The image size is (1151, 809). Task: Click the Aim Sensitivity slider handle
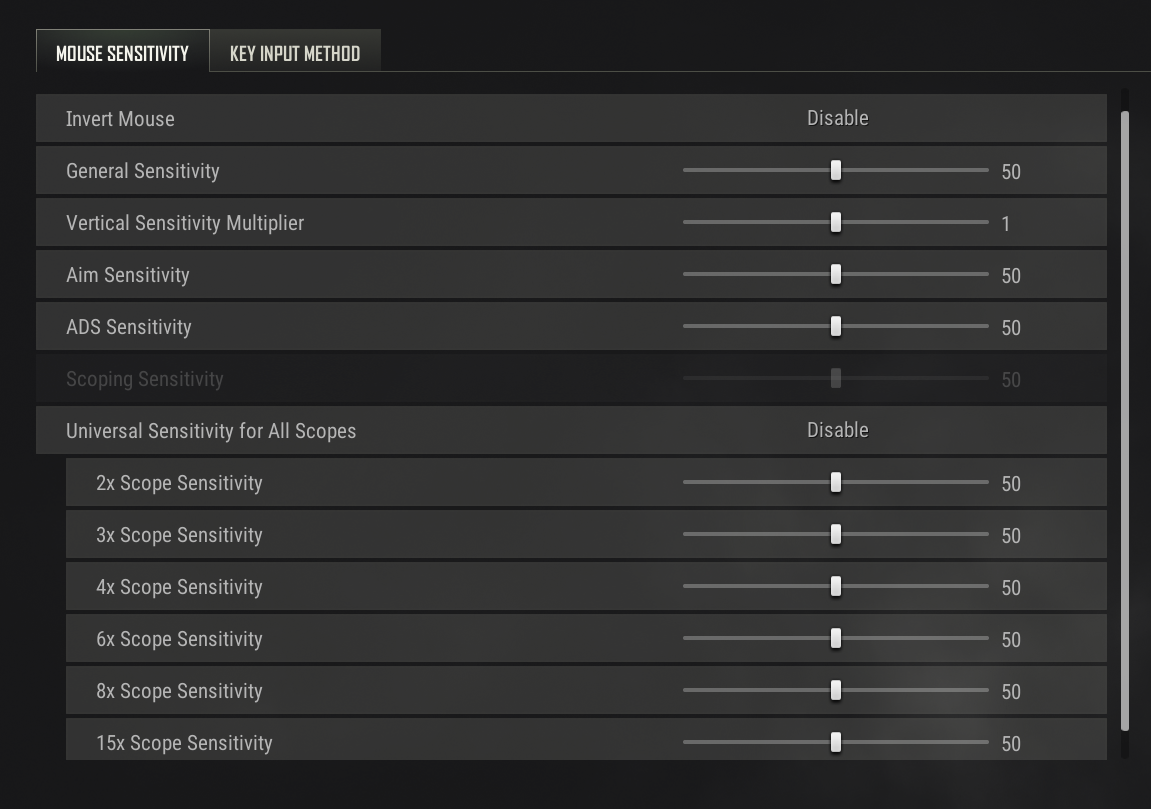(x=836, y=275)
